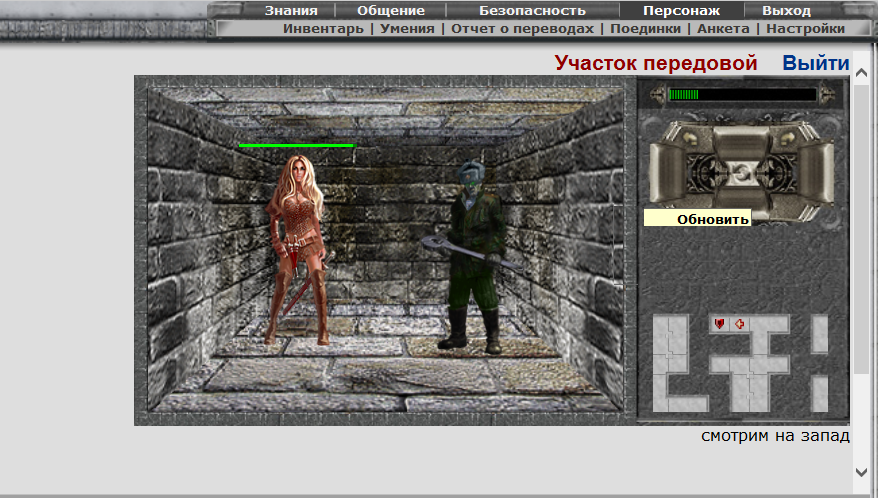
Task: Open the Знания menu
Action: [291, 11]
